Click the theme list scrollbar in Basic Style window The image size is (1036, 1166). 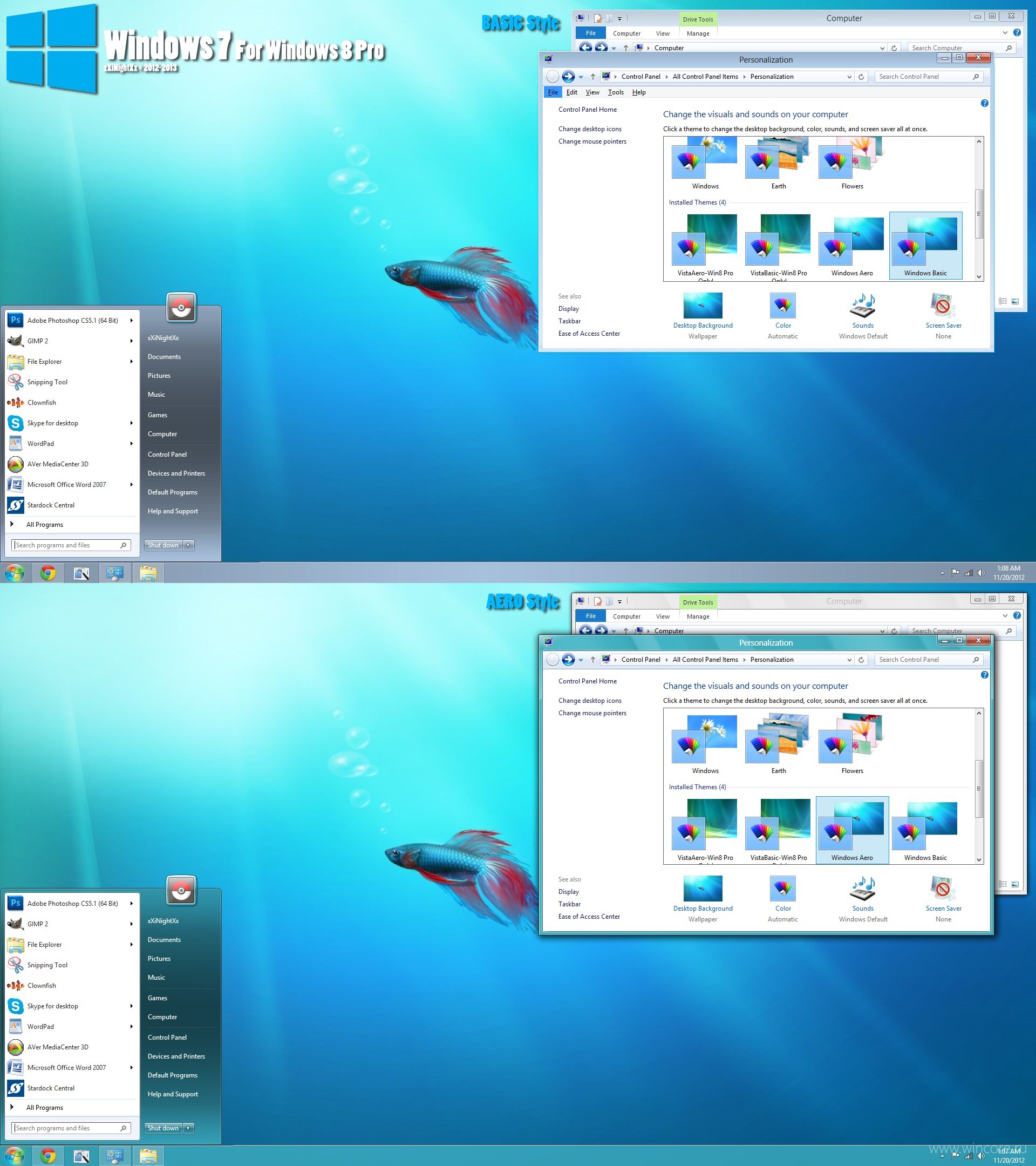click(979, 214)
